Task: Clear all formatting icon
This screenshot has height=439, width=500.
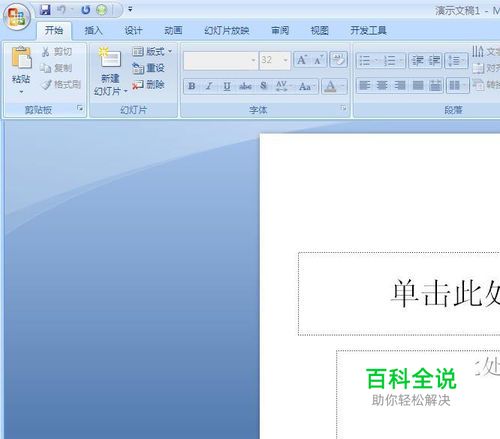Action: pos(339,60)
